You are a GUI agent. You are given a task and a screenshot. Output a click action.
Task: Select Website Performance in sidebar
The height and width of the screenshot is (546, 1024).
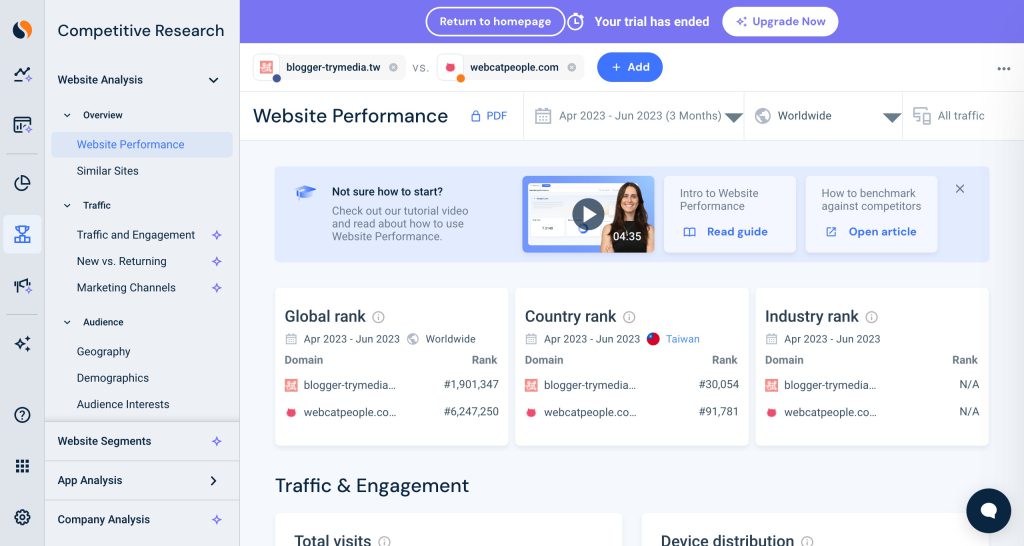pyautogui.click(x=142, y=144)
